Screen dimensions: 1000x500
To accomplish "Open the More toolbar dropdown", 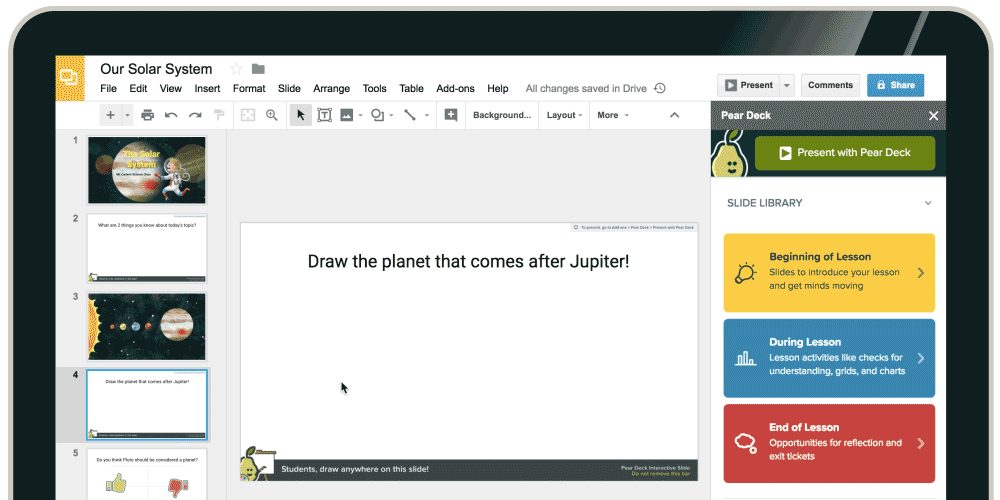I will coord(613,115).
